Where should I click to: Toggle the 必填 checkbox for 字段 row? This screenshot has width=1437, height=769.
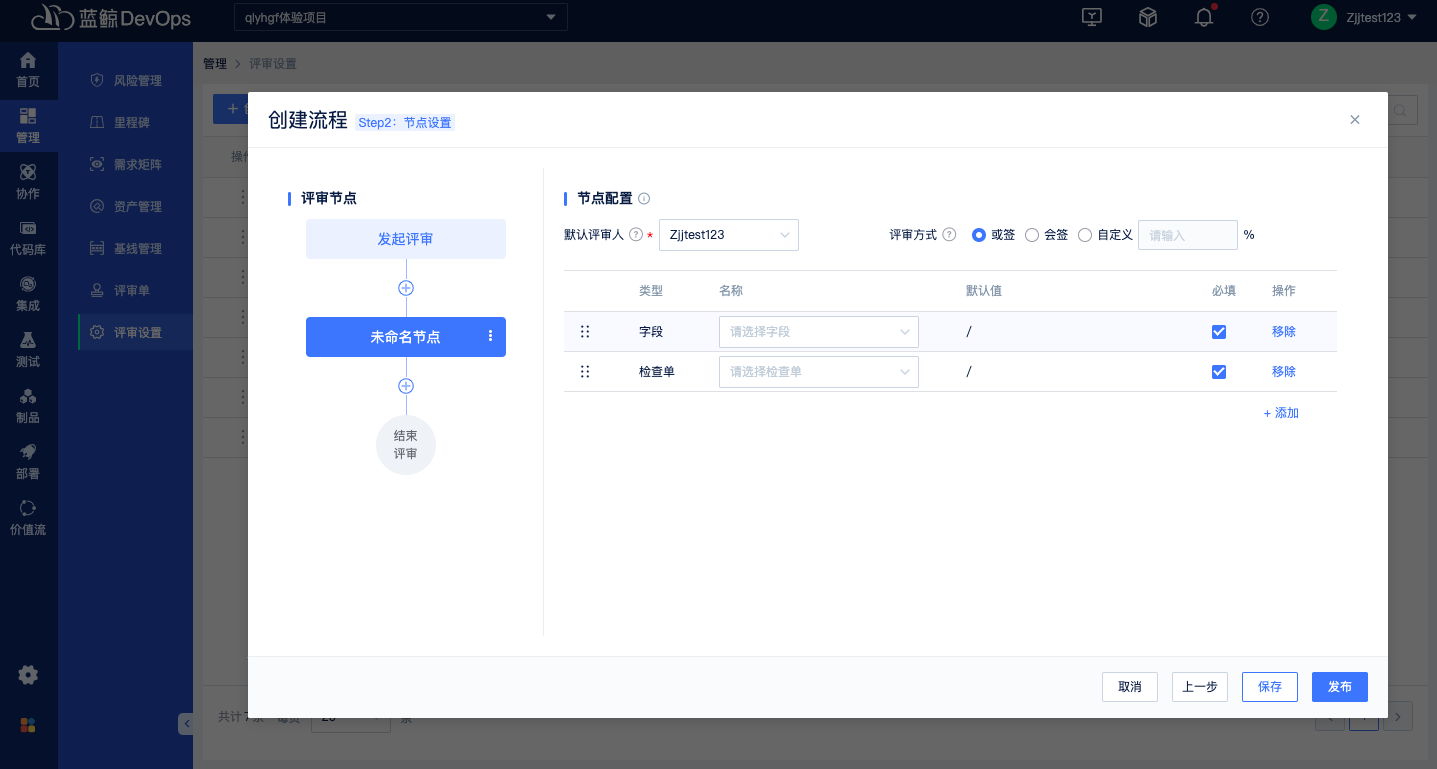tap(1218, 332)
